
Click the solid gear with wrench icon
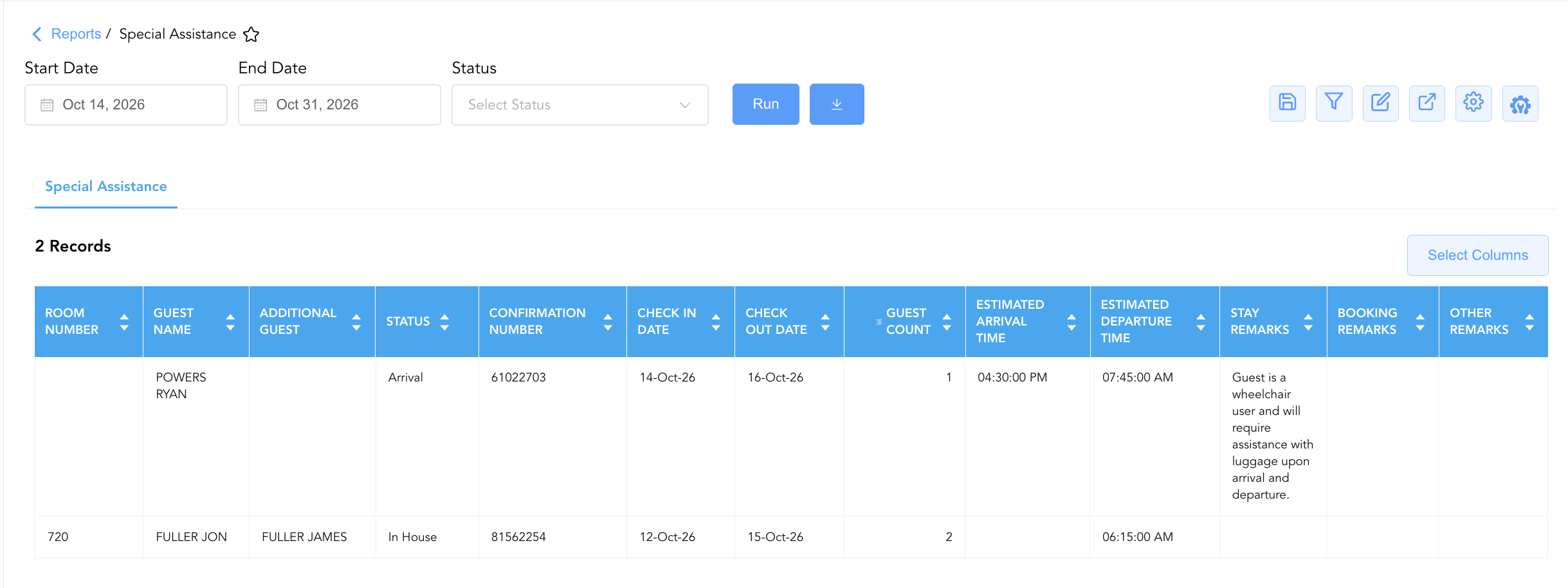(1520, 103)
